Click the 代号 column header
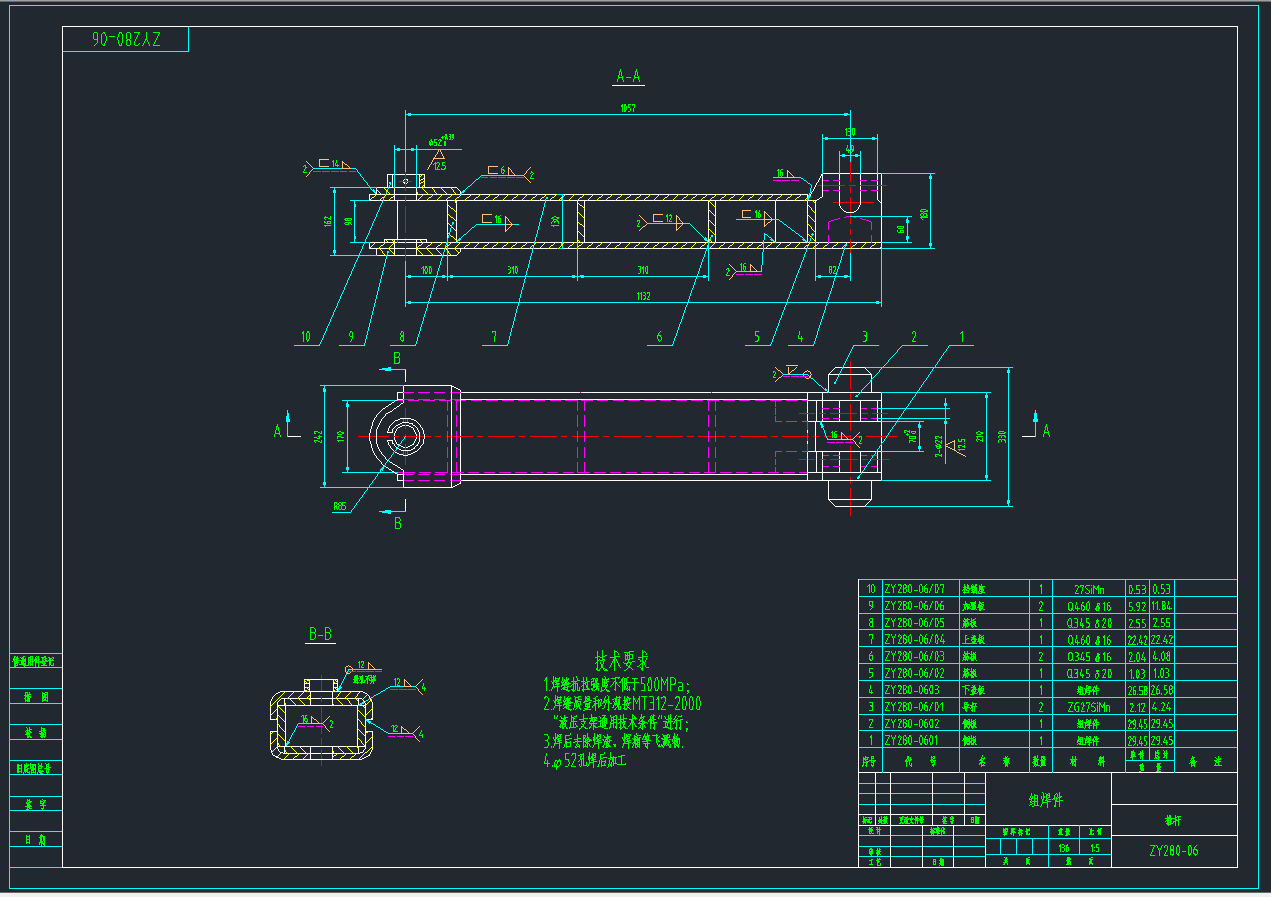The image size is (1271, 897). pyautogui.click(x=921, y=761)
